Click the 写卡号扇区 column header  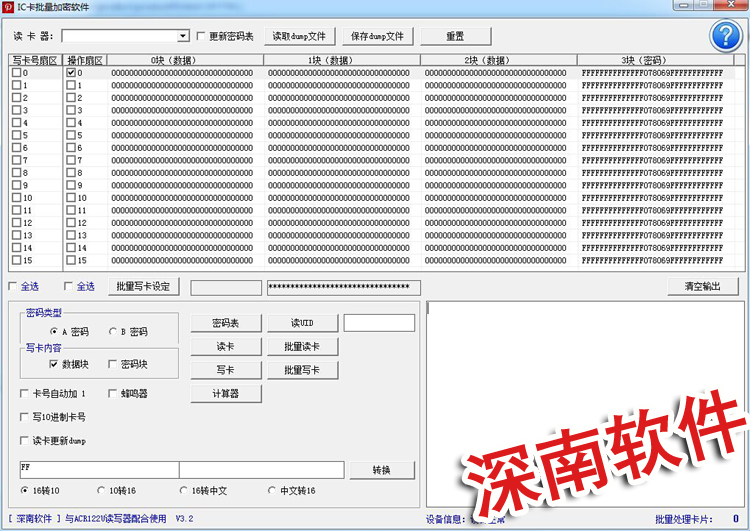click(36, 60)
